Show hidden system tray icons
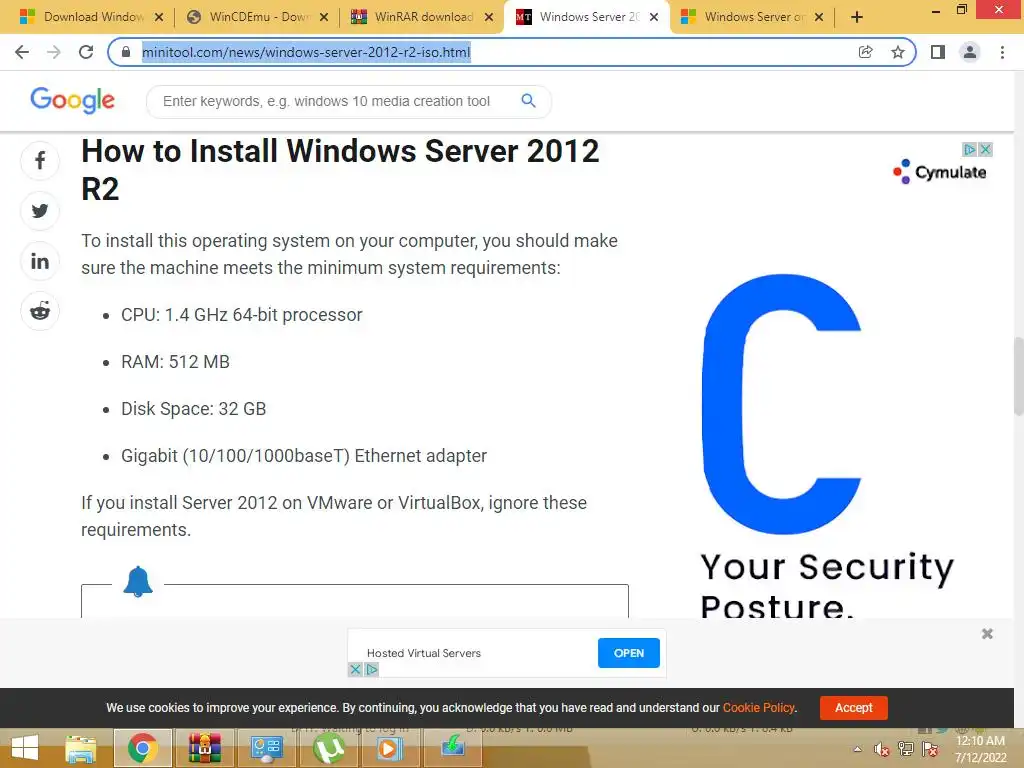1024x768 pixels. pos(857,749)
